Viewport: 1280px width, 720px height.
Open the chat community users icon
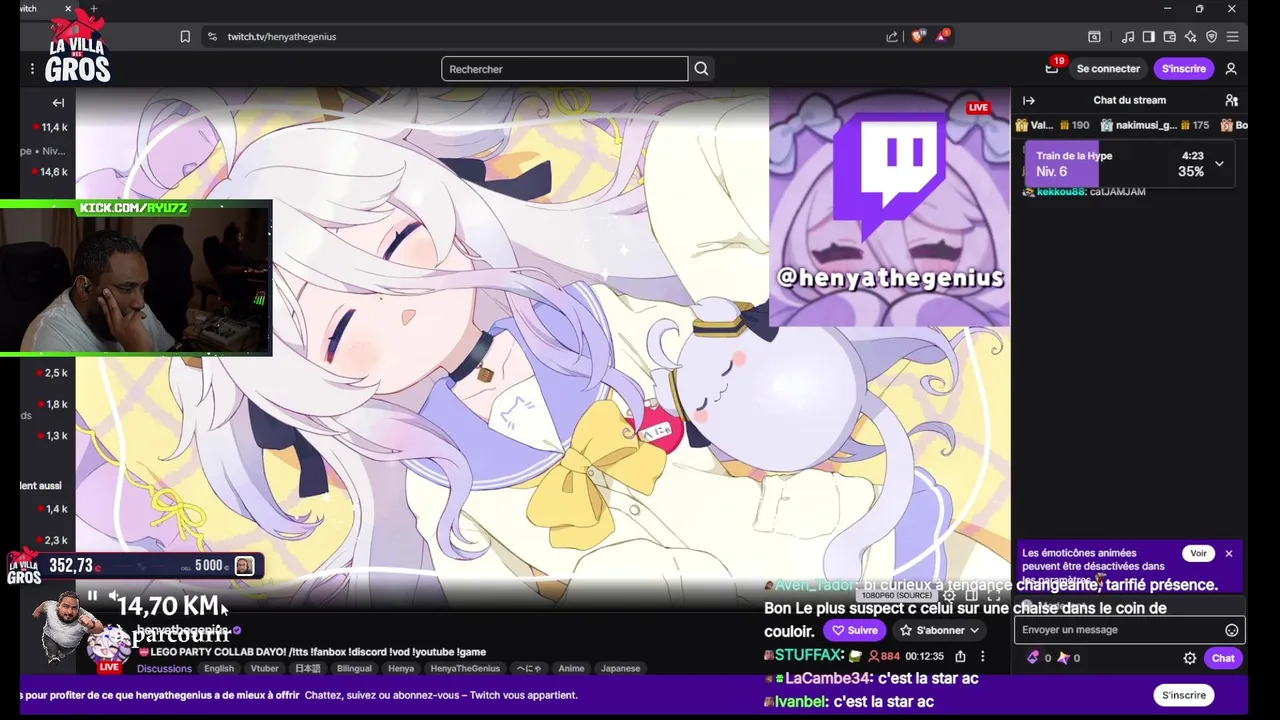tap(1231, 100)
